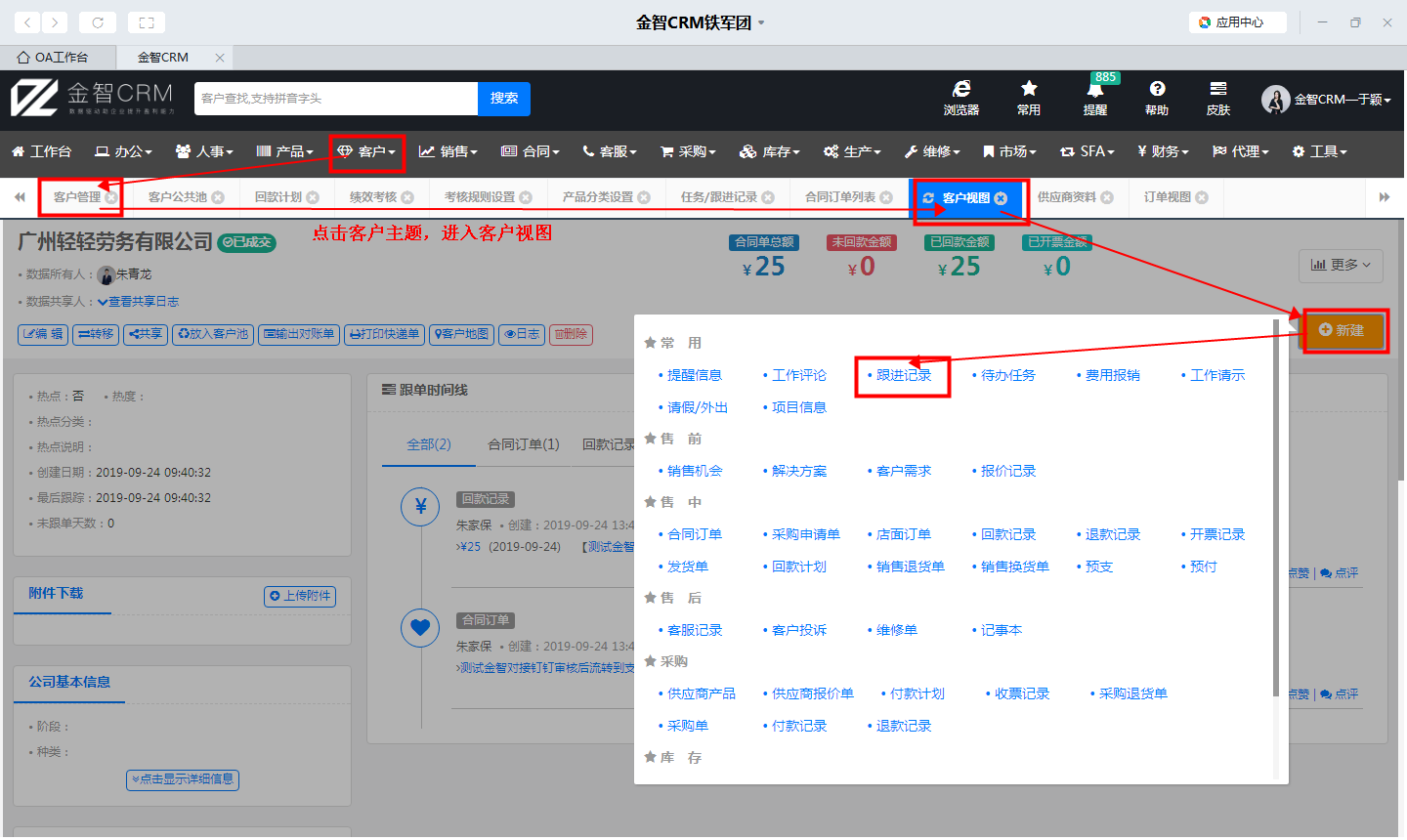Click the ¥ icon on the 回款记录 timeline entry
Image resolution: width=1407 pixels, height=840 pixels.
point(420,507)
